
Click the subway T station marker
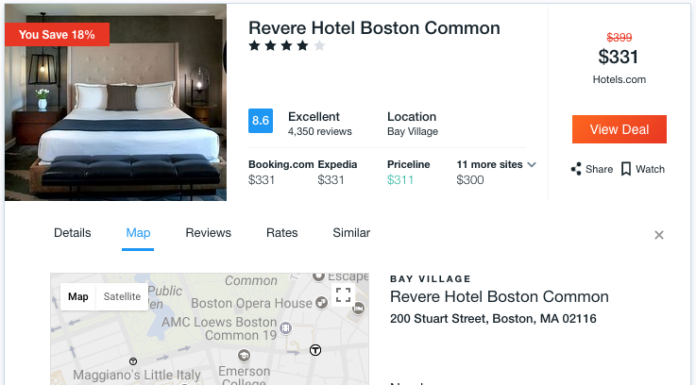tap(315, 350)
